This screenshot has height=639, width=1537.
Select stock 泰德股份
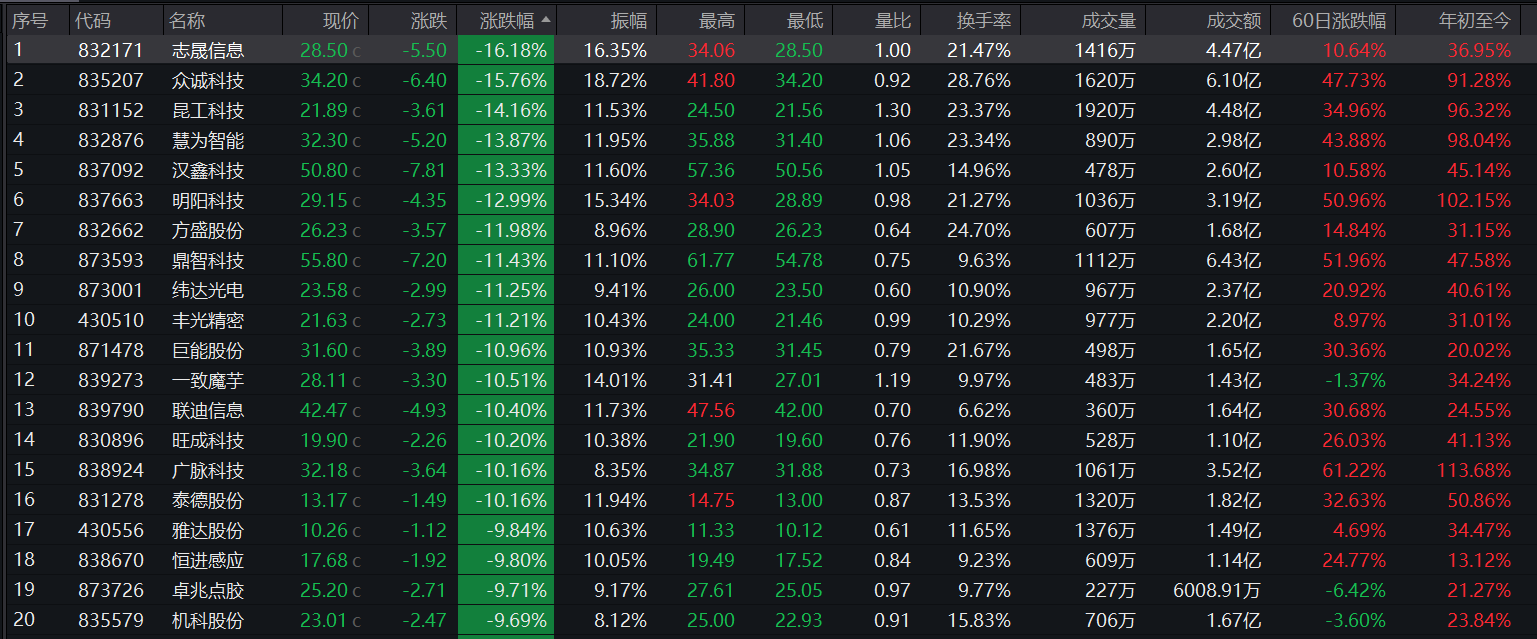click(x=208, y=500)
